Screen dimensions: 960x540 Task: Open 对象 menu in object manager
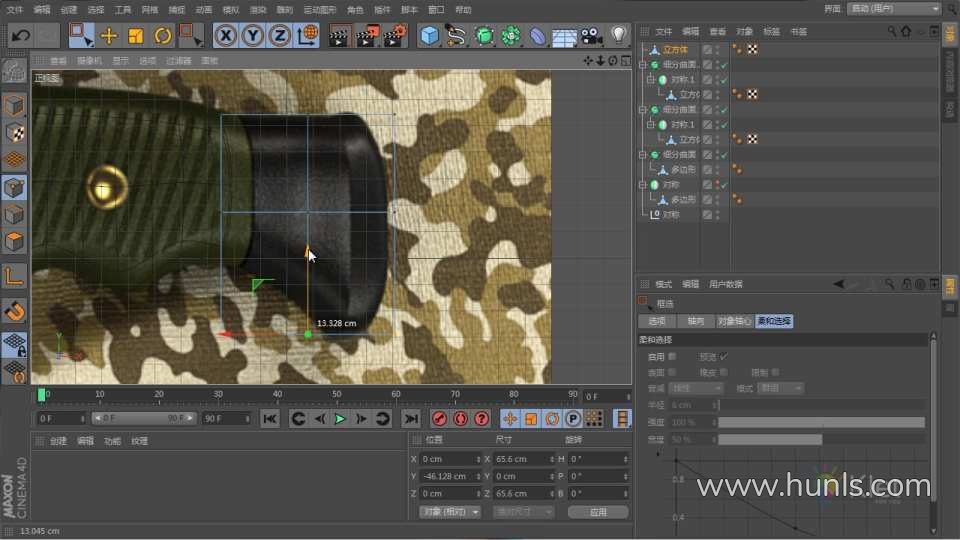(x=744, y=31)
